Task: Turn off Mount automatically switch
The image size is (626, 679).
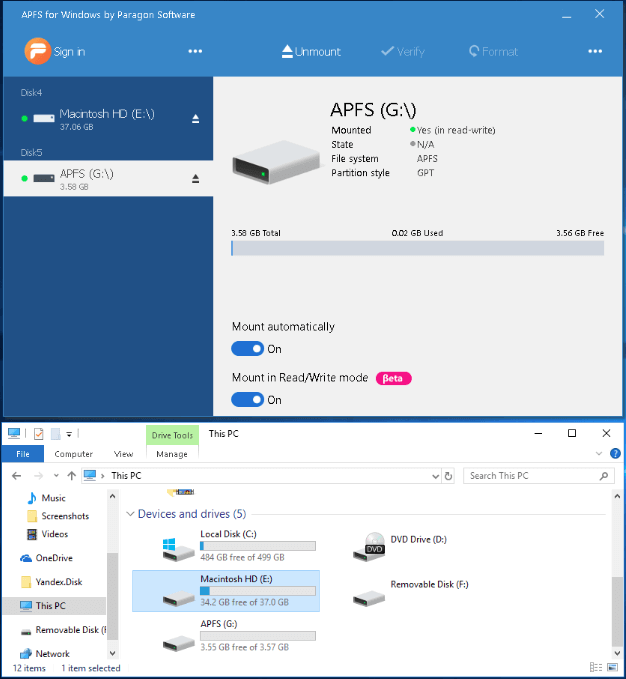Action: [x=247, y=349]
